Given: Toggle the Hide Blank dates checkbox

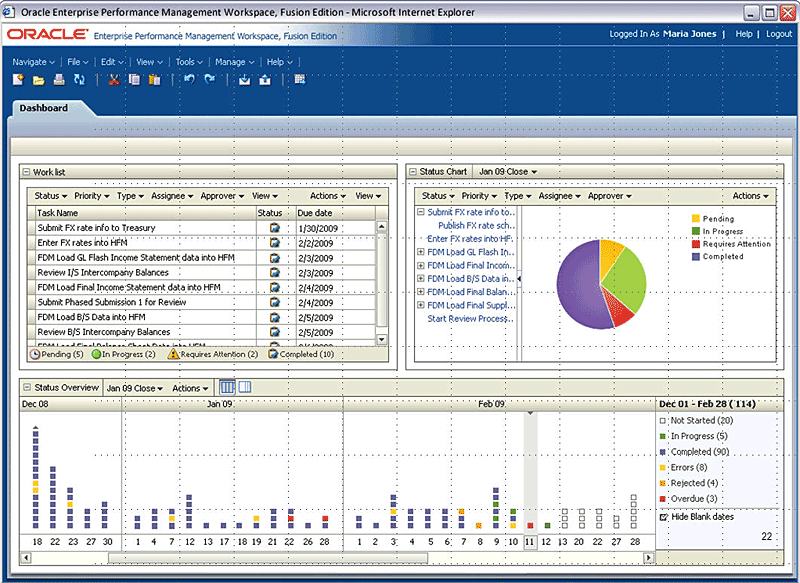Looking at the screenshot, I should (664, 517).
